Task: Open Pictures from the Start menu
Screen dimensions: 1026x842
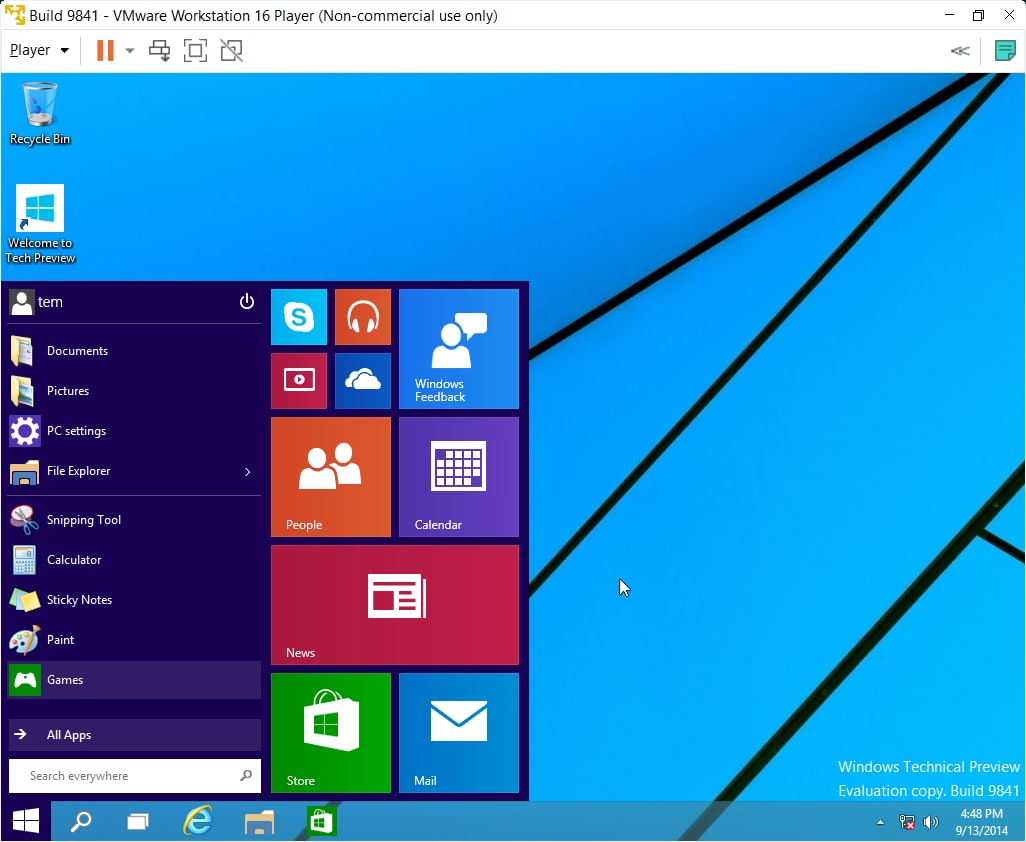Action: (134, 391)
